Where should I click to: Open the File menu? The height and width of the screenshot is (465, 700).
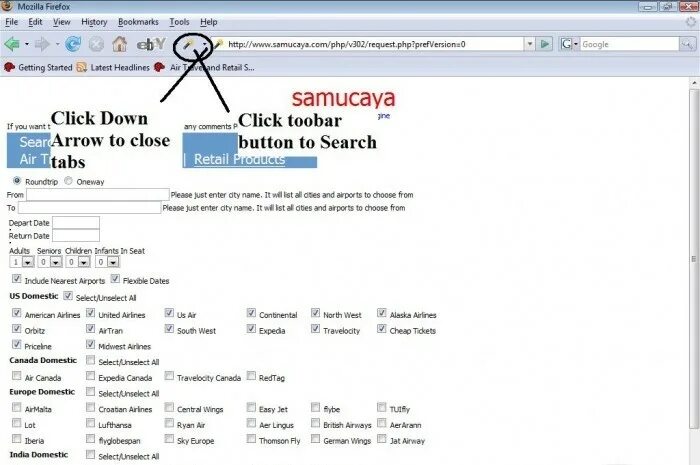pos(12,22)
